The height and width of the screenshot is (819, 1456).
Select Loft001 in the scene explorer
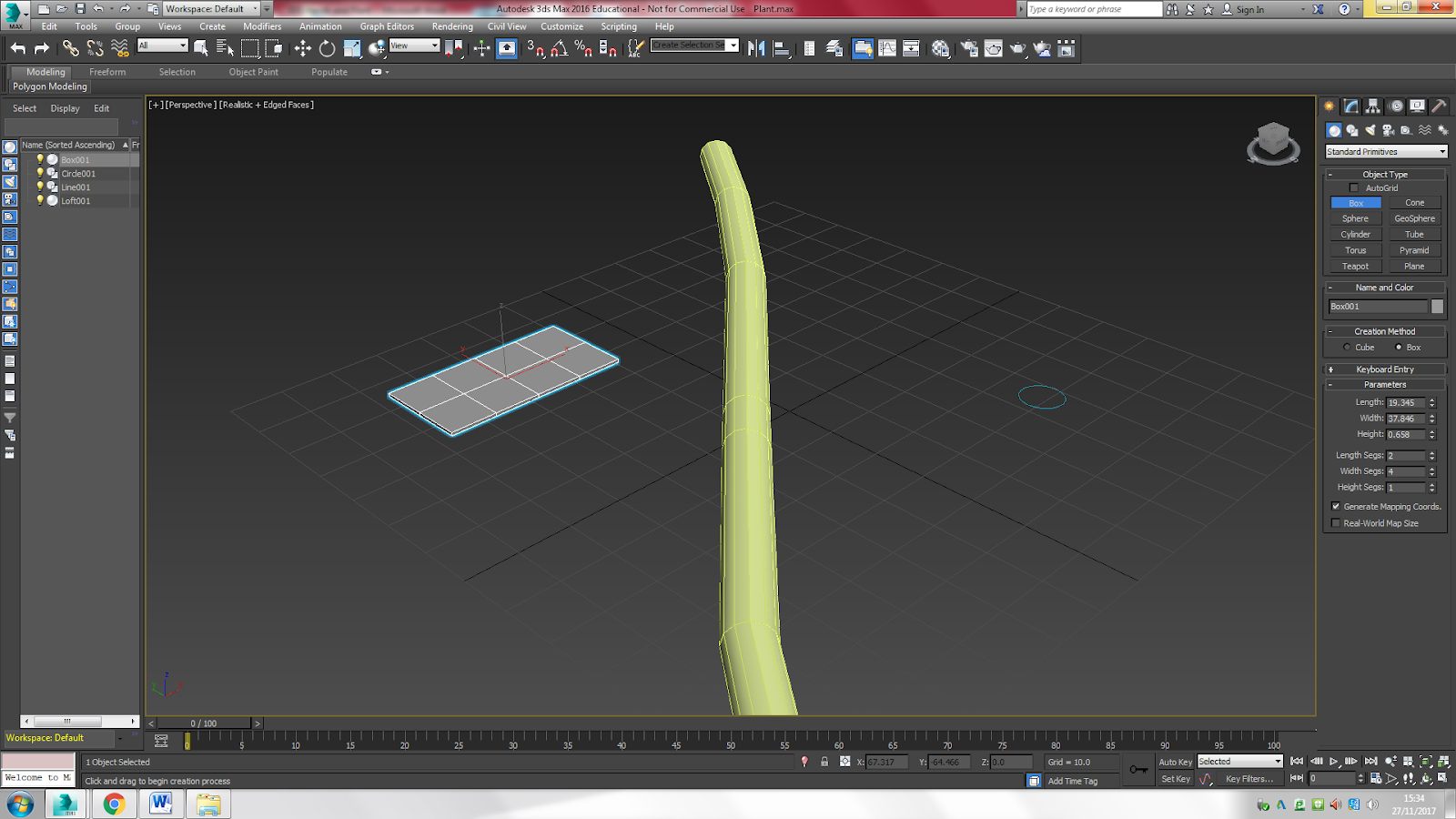tap(76, 201)
